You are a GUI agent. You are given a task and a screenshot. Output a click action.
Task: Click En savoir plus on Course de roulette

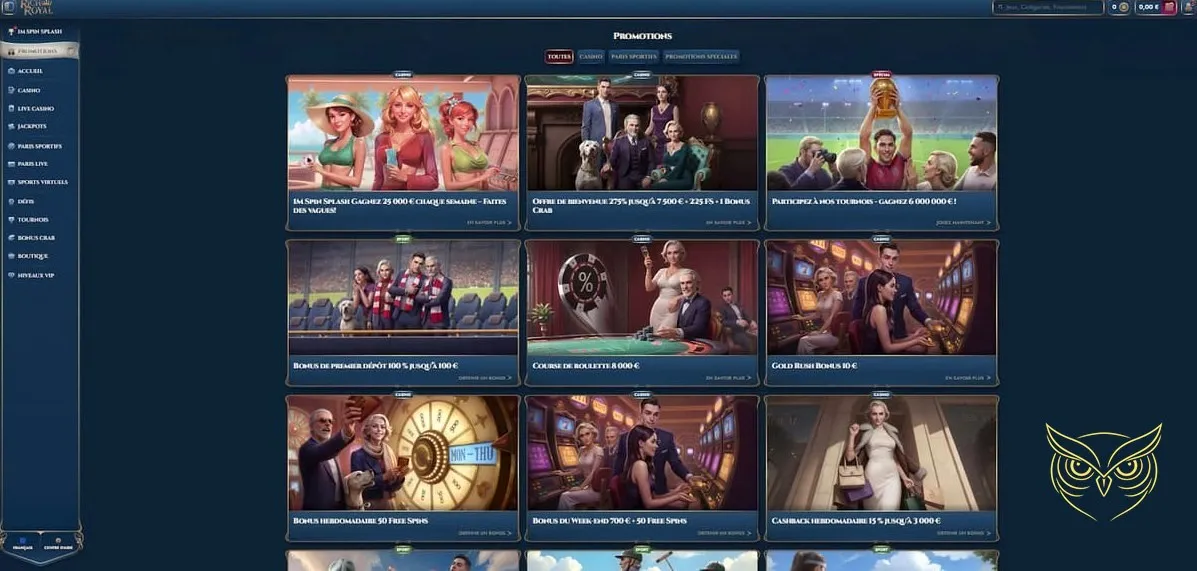(727, 378)
